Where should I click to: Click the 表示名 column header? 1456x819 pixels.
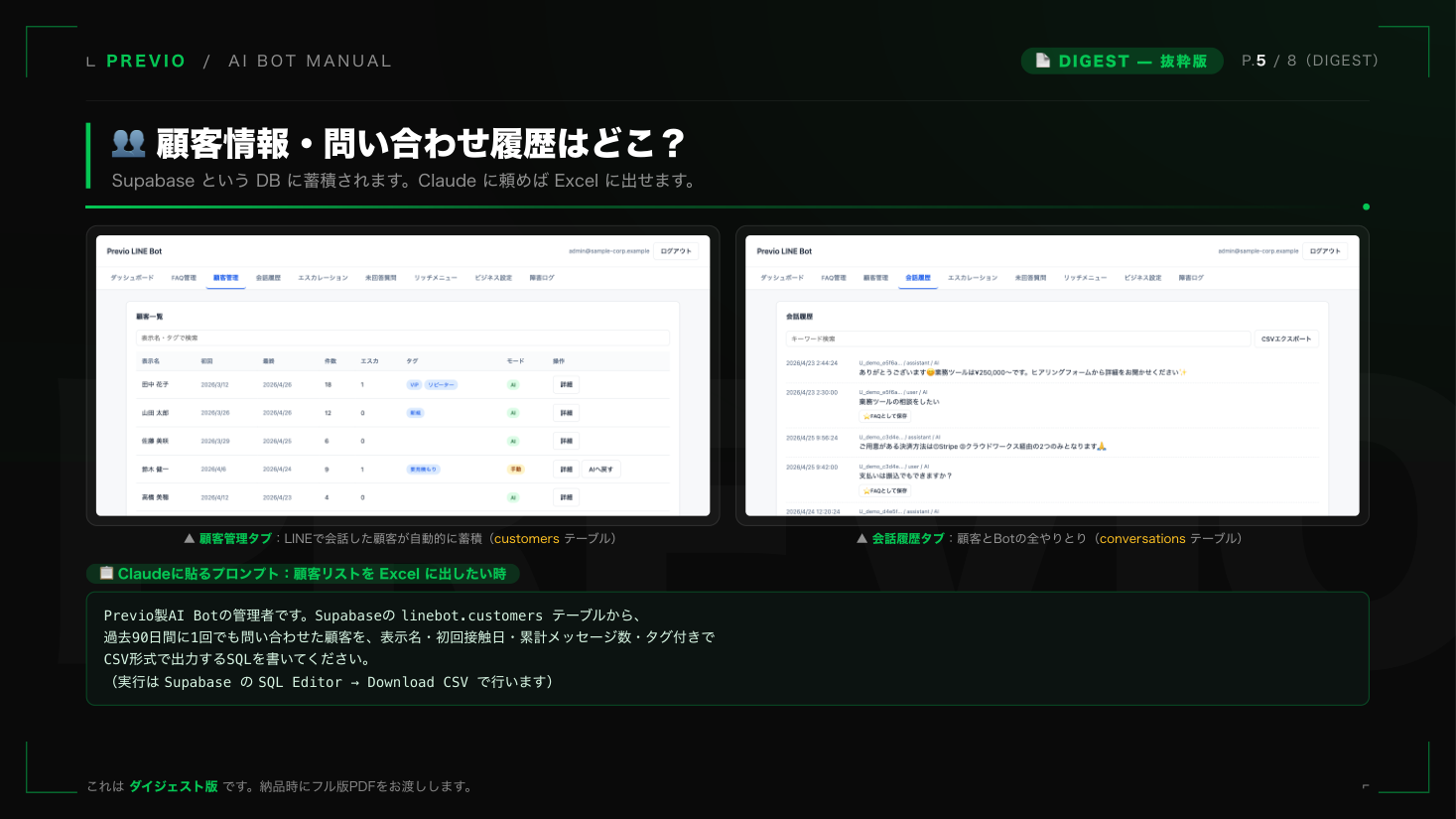151,361
